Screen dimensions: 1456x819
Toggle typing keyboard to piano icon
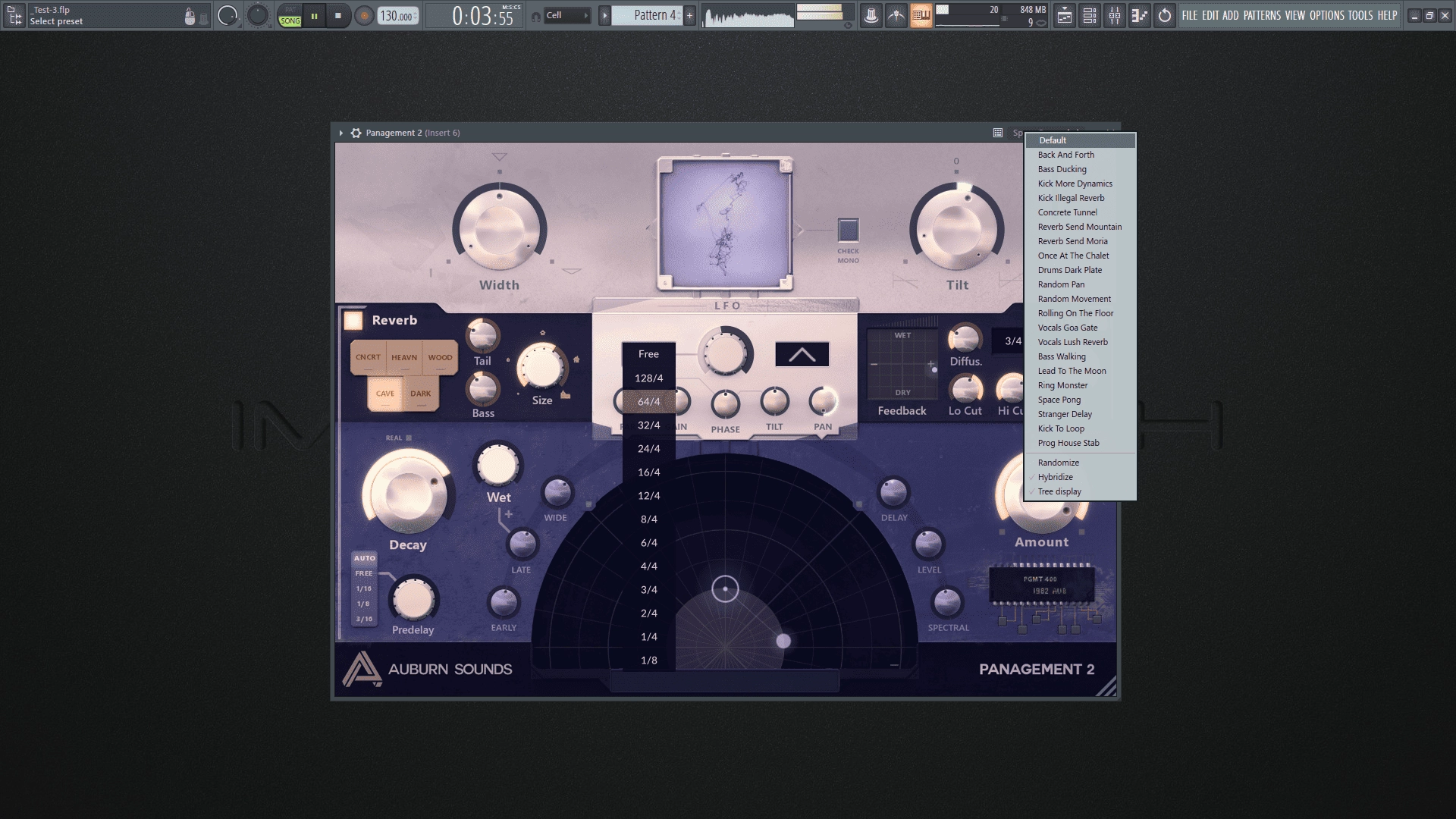921,15
